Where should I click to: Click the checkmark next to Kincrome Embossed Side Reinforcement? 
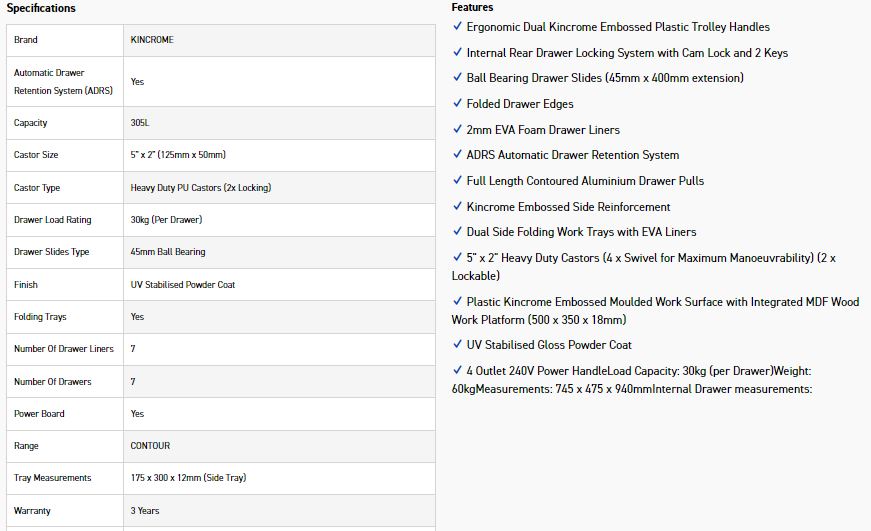[457, 207]
